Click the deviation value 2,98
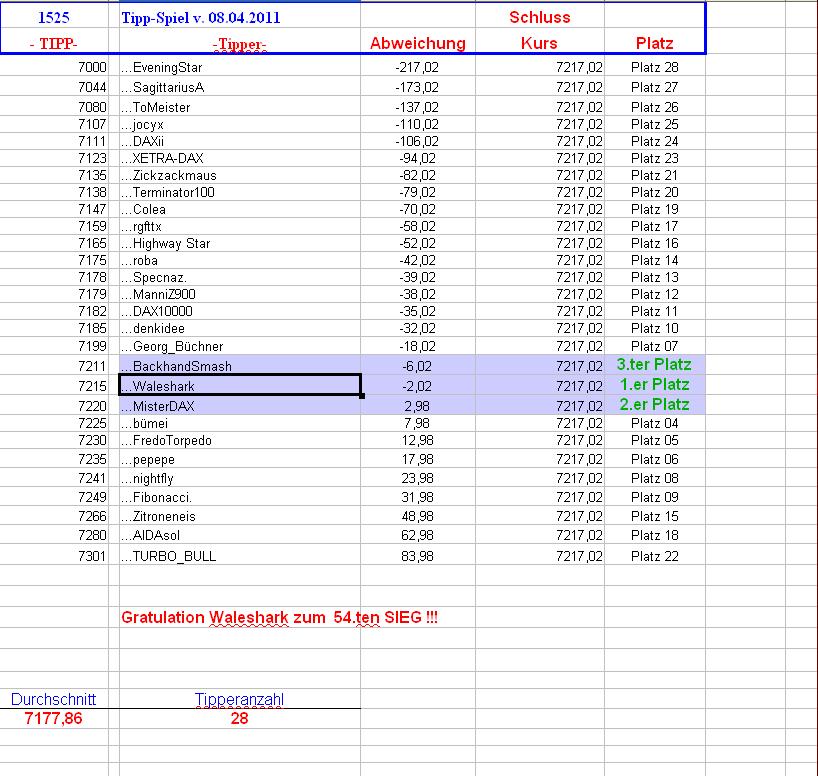 pos(418,406)
